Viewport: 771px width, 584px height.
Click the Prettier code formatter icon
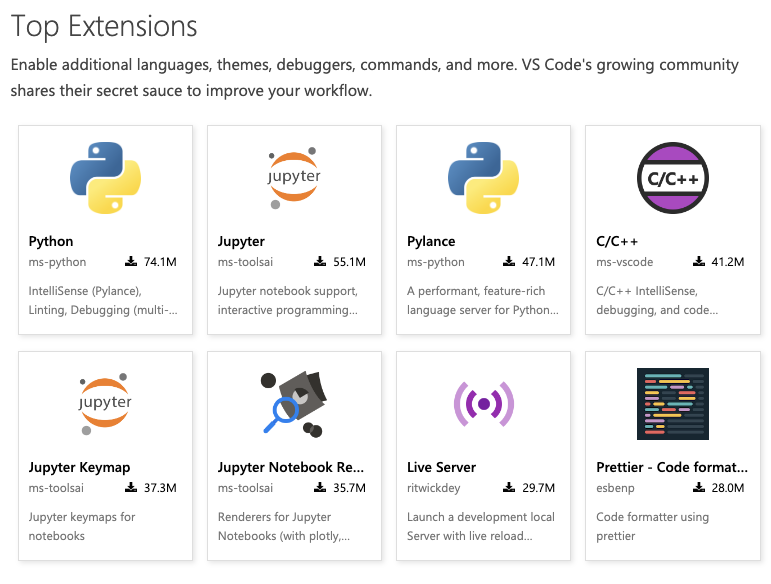click(673, 404)
